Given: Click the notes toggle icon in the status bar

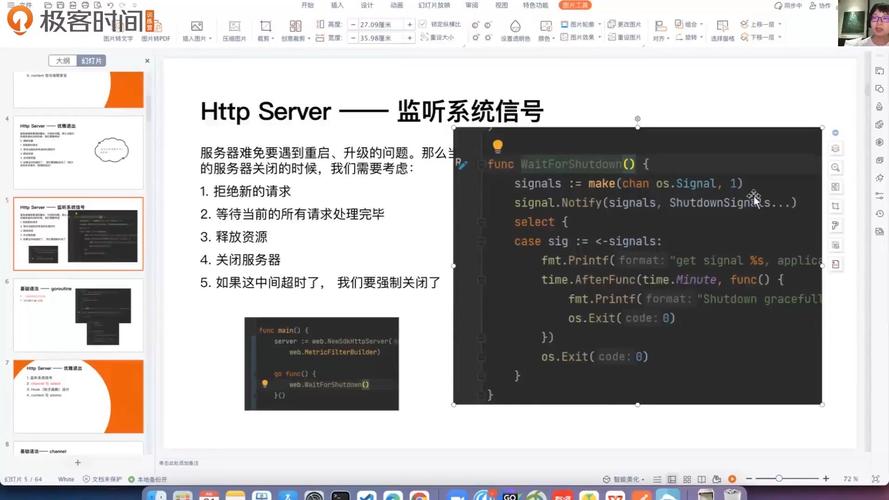Looking at the screenshot, I should 657,479.
